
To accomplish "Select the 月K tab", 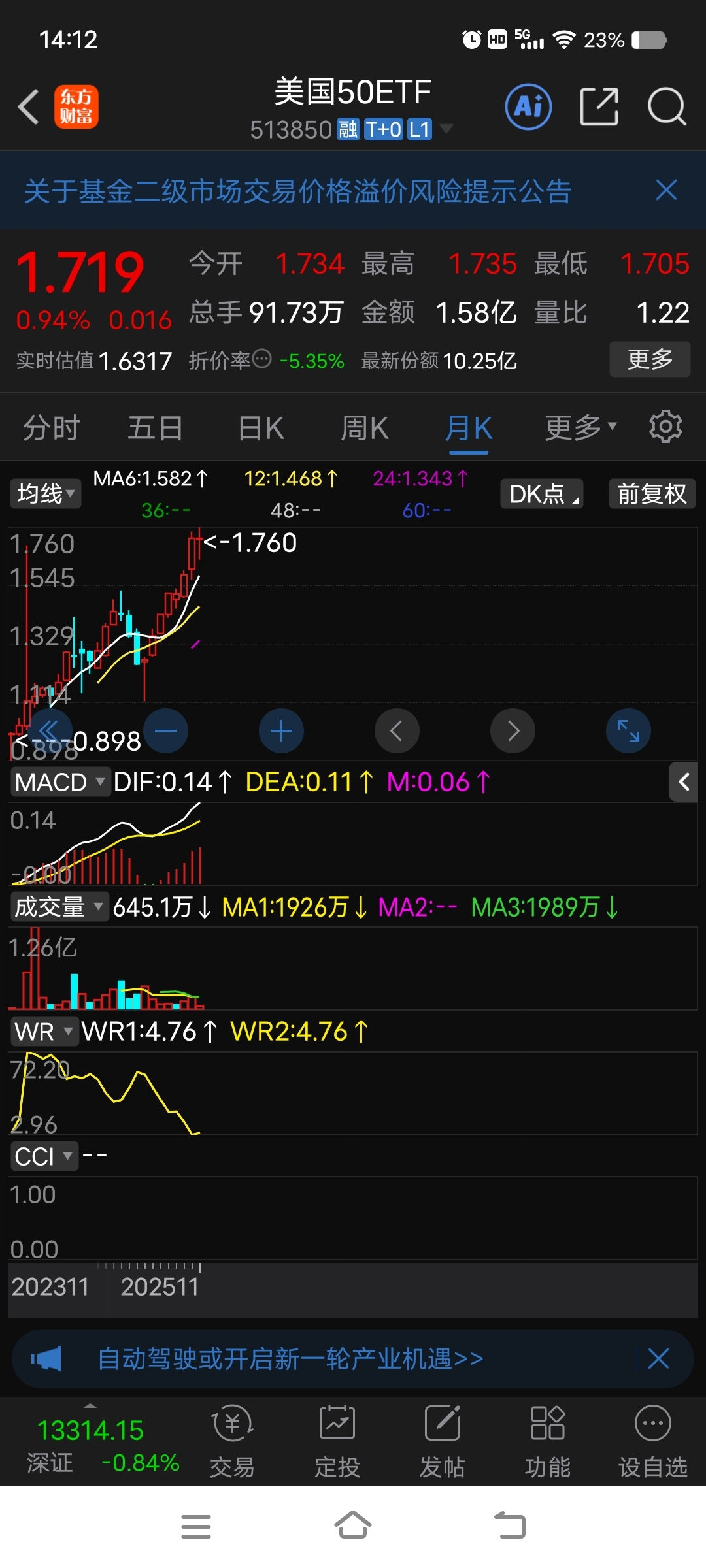I will coord(469,428).
